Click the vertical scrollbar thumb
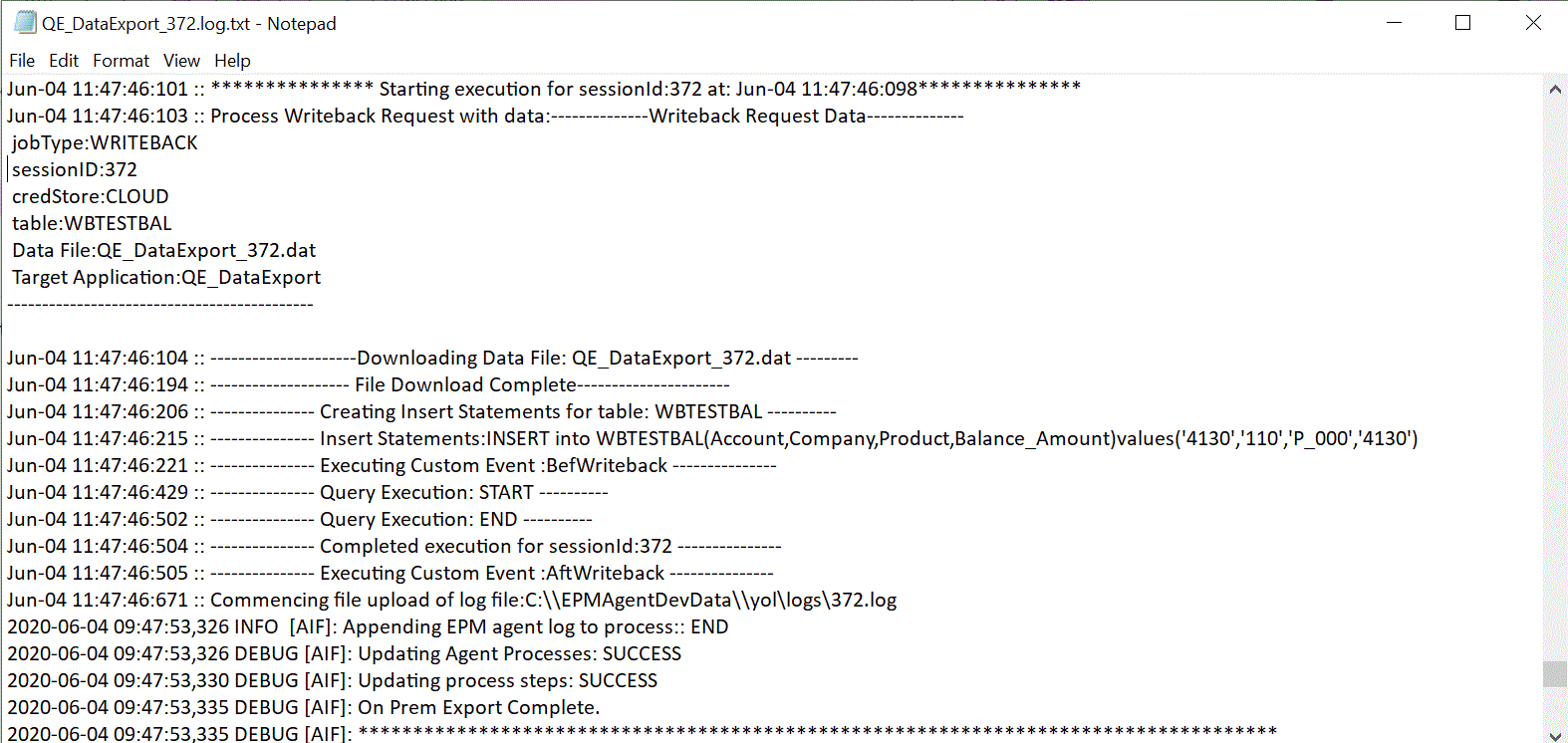Screen dimensions: 1568x743 [x=1555, y=672]
